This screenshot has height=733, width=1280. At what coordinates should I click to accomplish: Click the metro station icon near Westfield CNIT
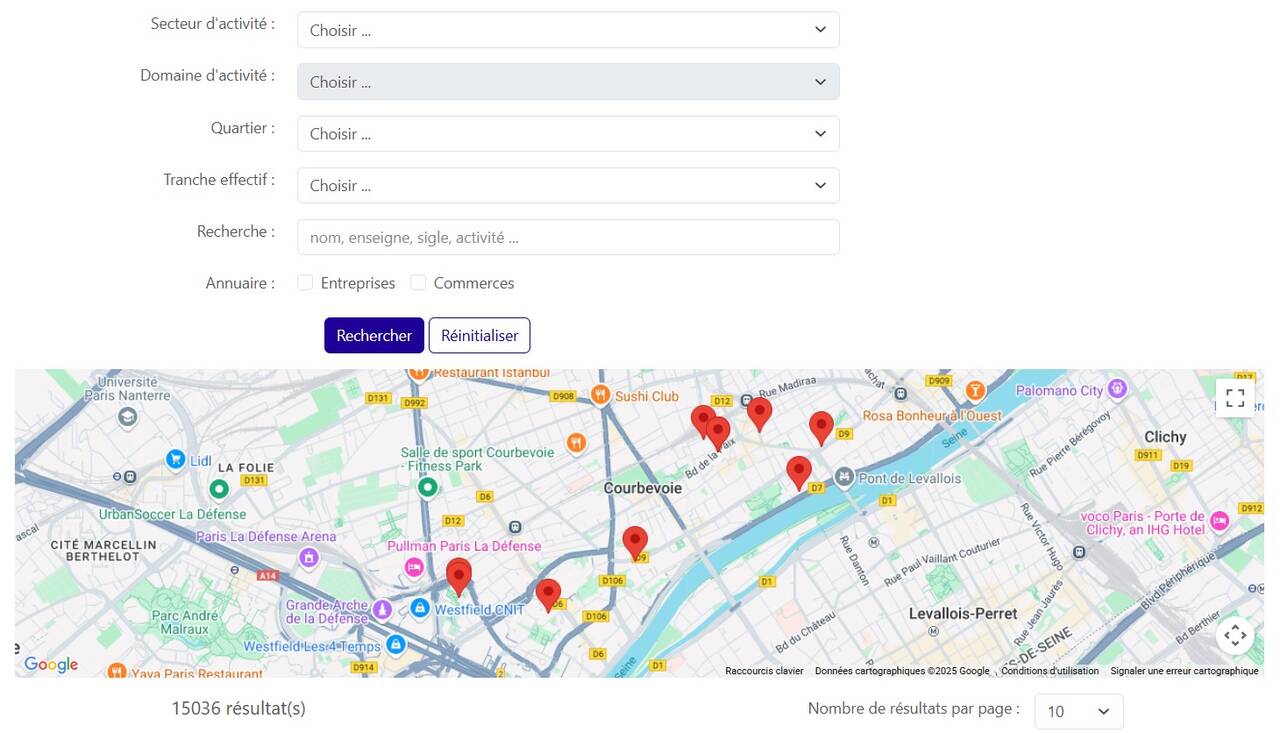tap(420, 607)
